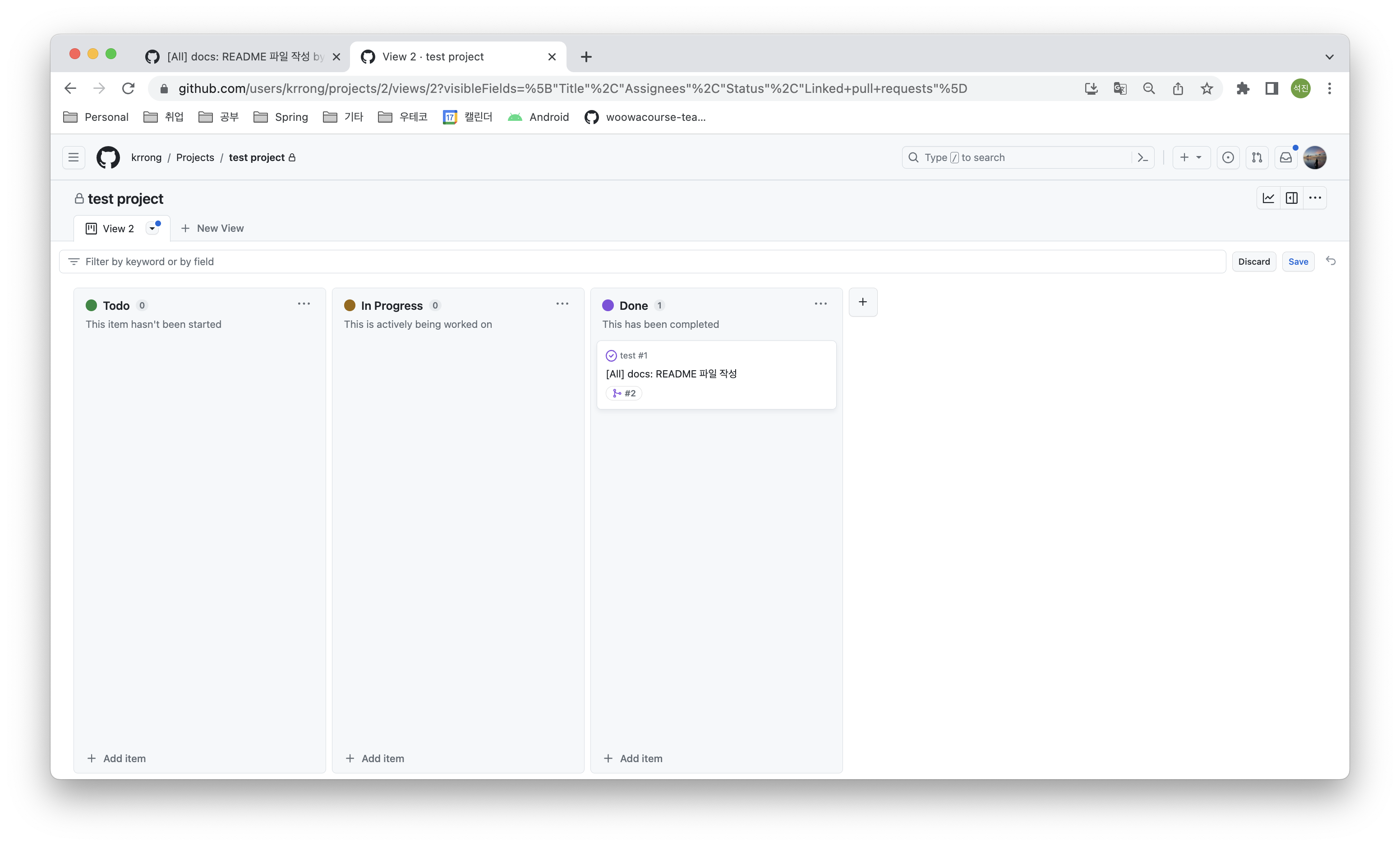Screen dimensions: 1400x846
Task: Click the browser address bar URL
Action: (x=573, y=88)
